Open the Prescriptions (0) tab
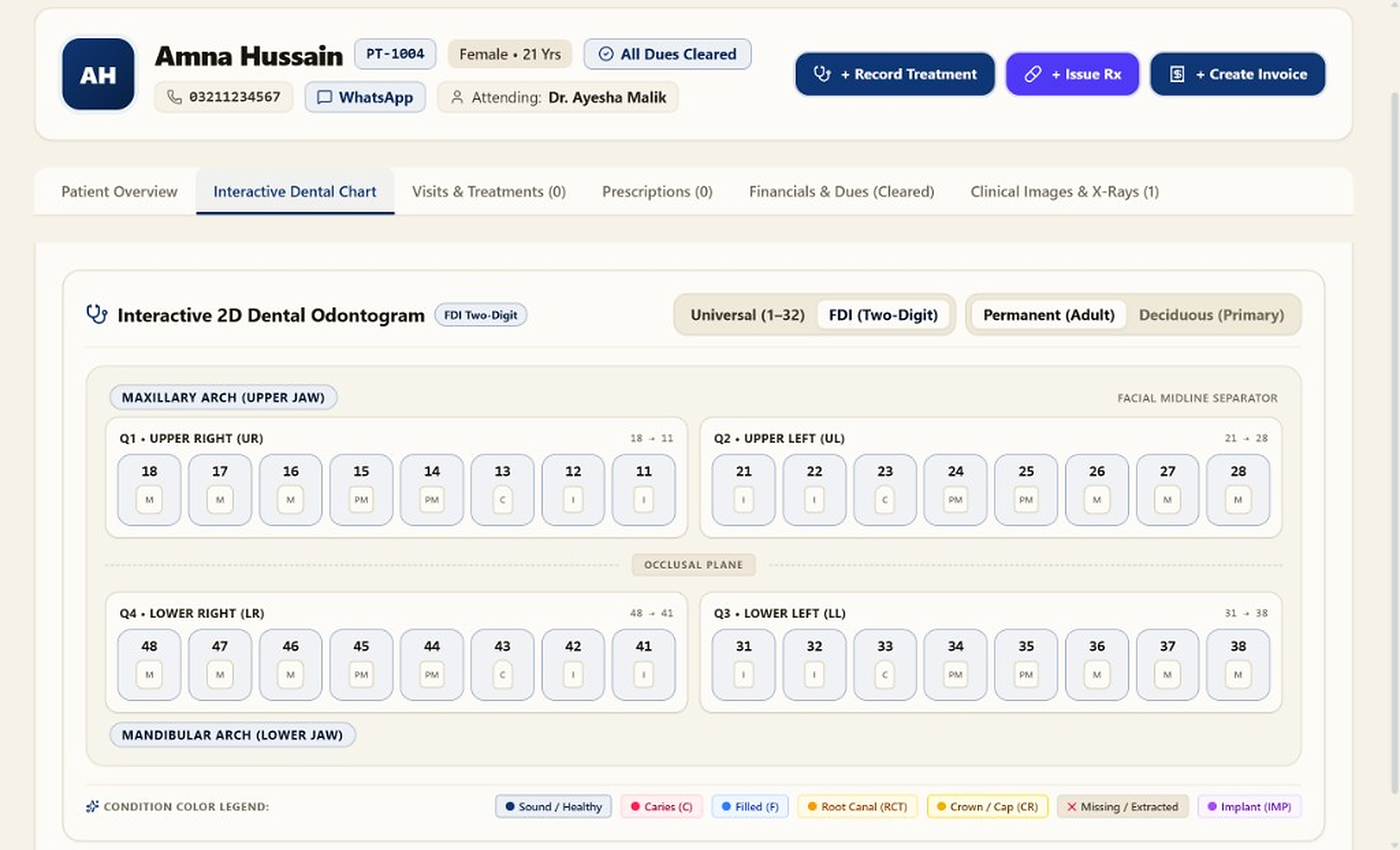The height and width of the screenshot is (850, 1400). coord(657,191)
